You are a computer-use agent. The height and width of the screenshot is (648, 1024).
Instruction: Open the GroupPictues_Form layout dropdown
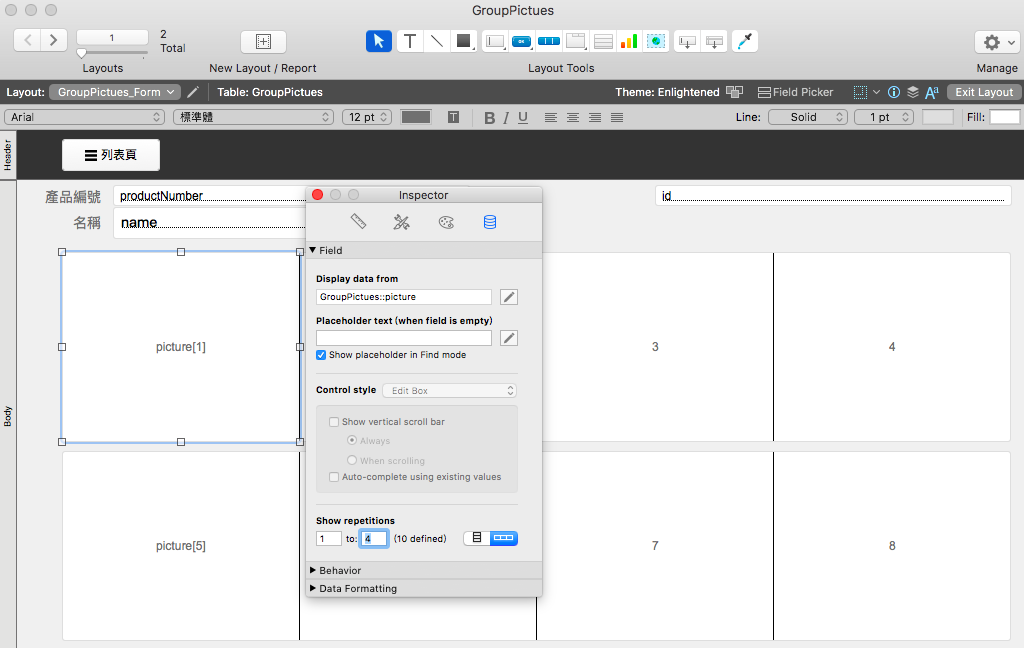click(115, 92)
